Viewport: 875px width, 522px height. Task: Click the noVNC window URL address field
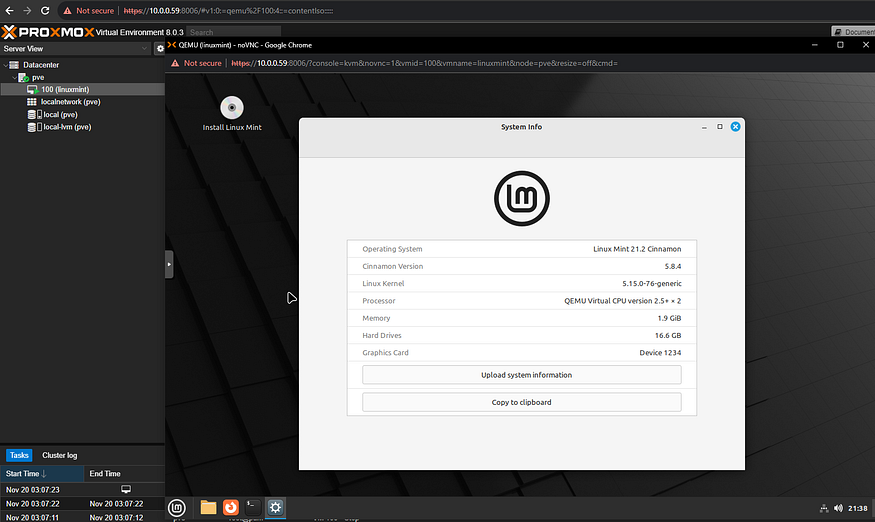[x=424, y=63]
